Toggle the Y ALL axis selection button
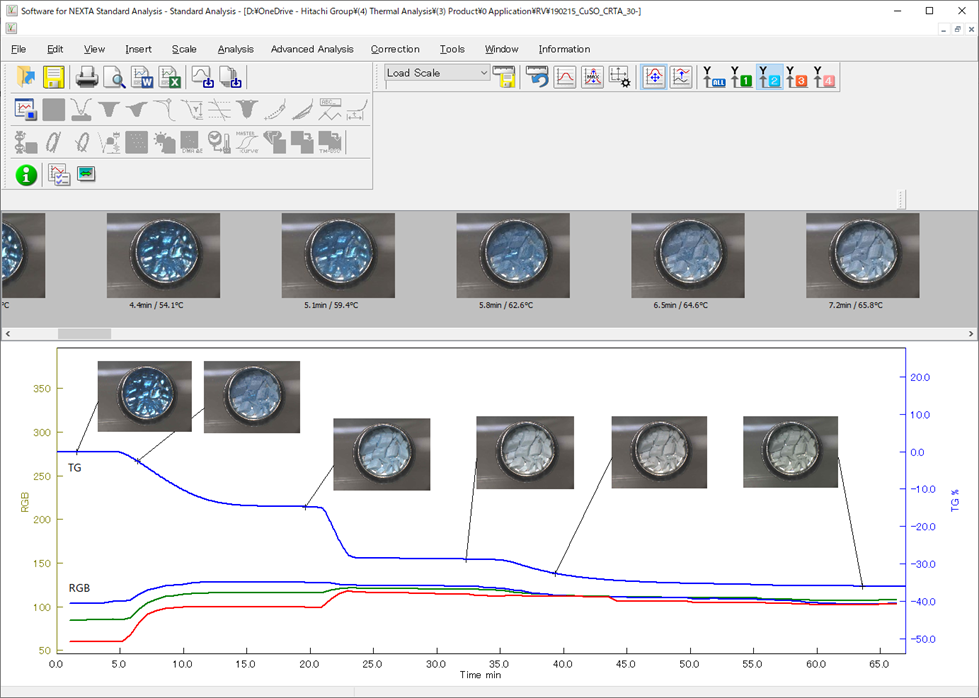The width and height of the screenshot is (979, 698). tap(714, 77)
